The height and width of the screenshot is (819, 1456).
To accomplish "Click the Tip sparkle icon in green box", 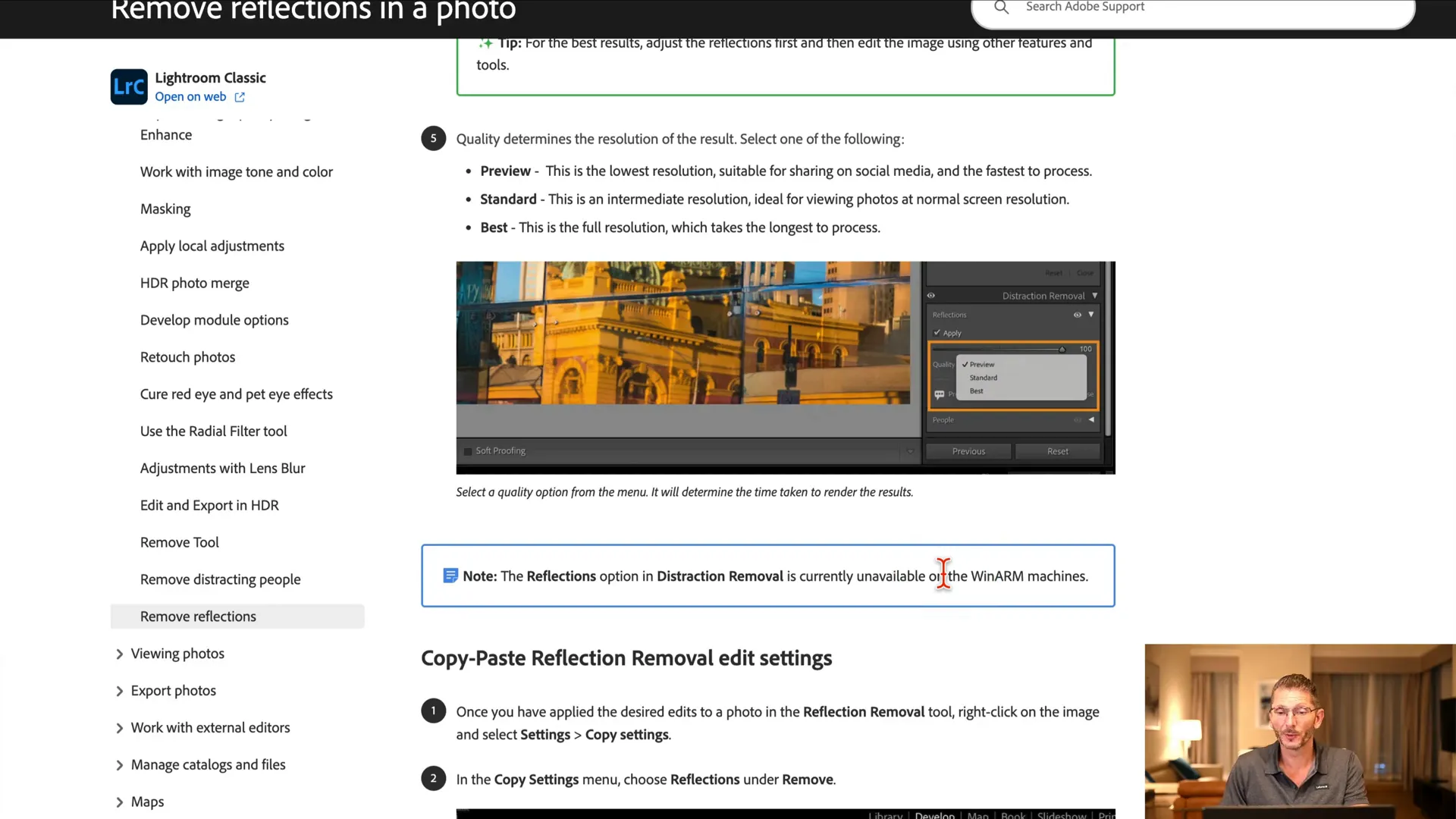I will [x=485, y=43].
